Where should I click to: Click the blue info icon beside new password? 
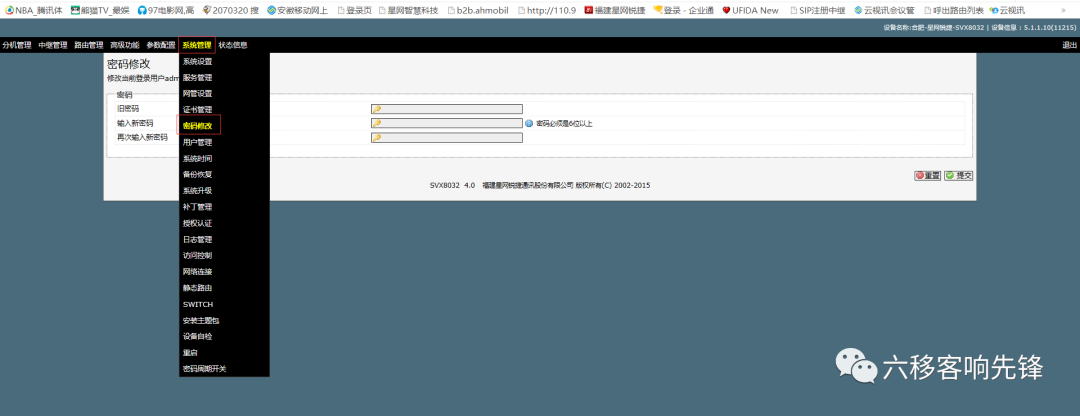point(529,124)
